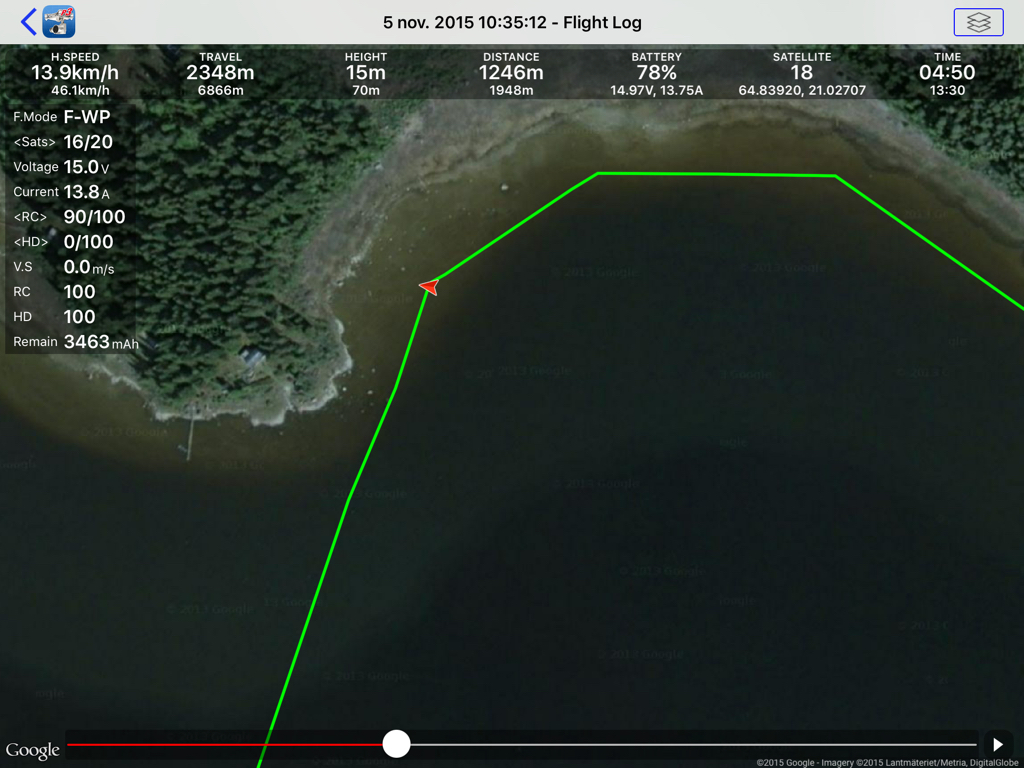This screenshot has height=768, width=1024.
Task: Open the map layers button
Action: click(978, 22)
